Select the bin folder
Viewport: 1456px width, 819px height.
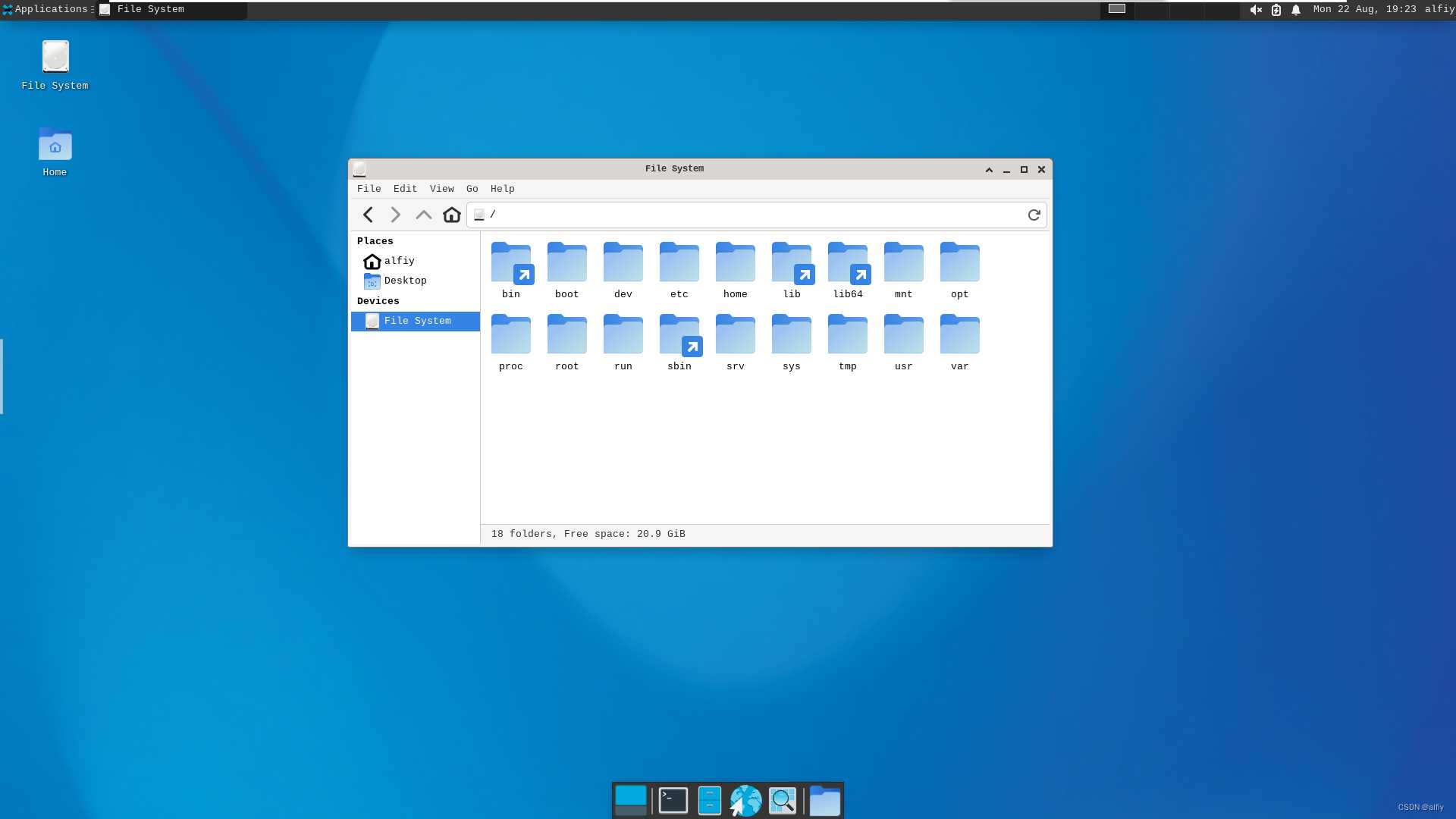tap(511, 270)
